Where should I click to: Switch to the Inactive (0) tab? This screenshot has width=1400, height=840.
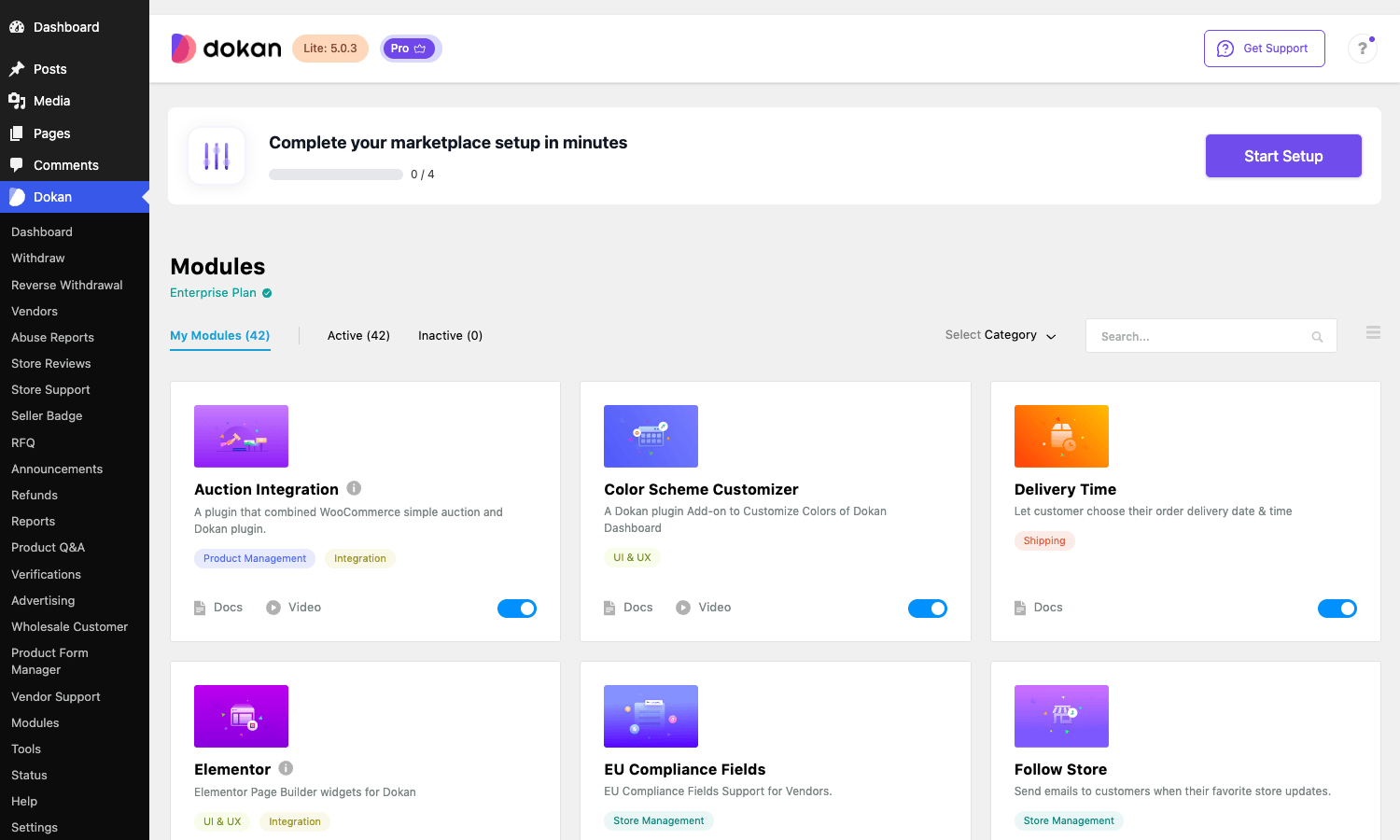(x=450, y=336)
